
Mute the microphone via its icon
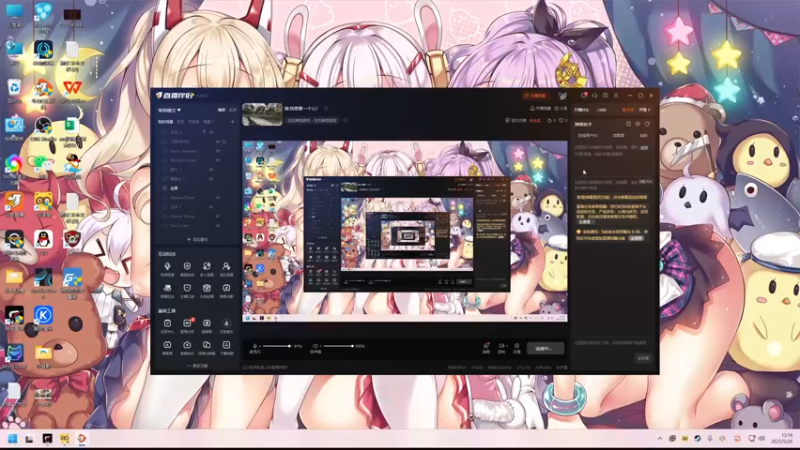(255, 346)
